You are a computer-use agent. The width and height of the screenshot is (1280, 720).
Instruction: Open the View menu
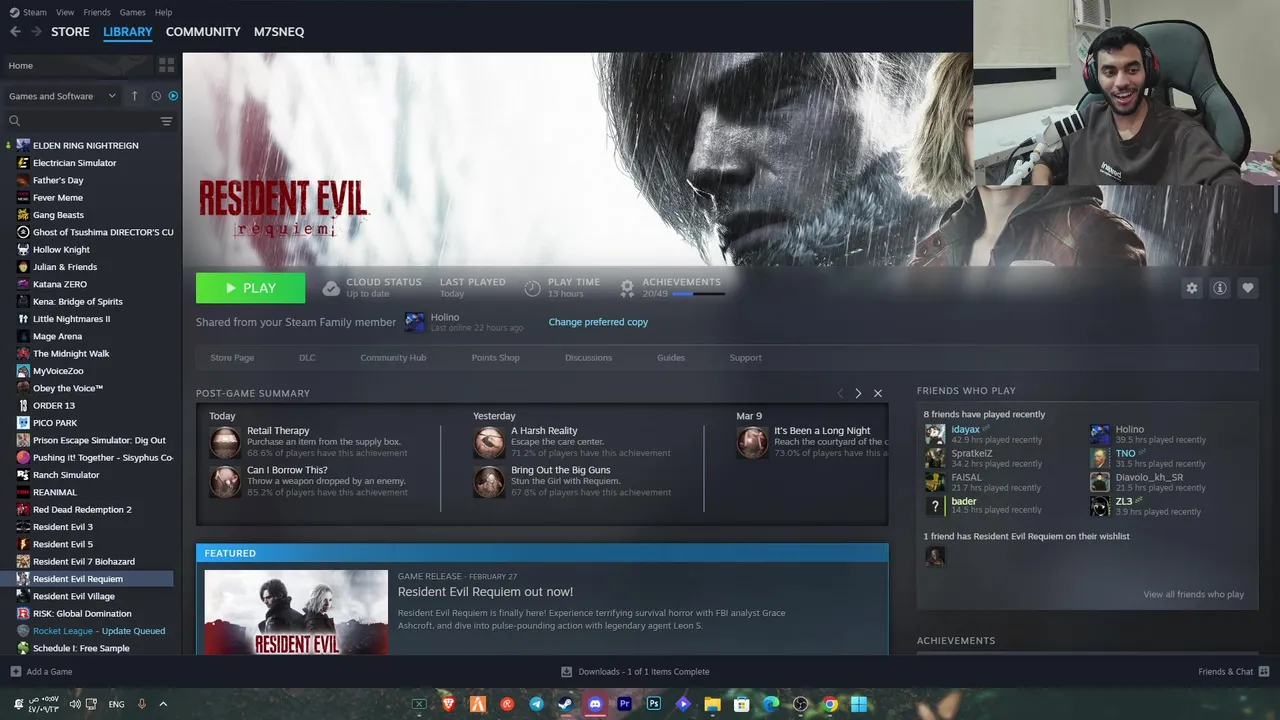point(65,12)
